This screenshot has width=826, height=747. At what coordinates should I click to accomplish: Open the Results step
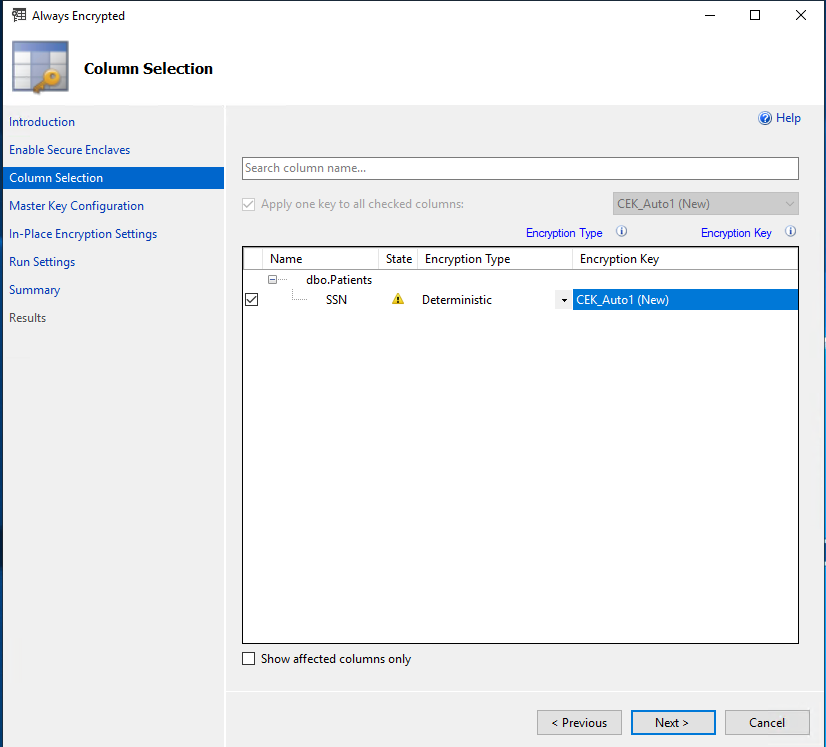click(27, 318)
